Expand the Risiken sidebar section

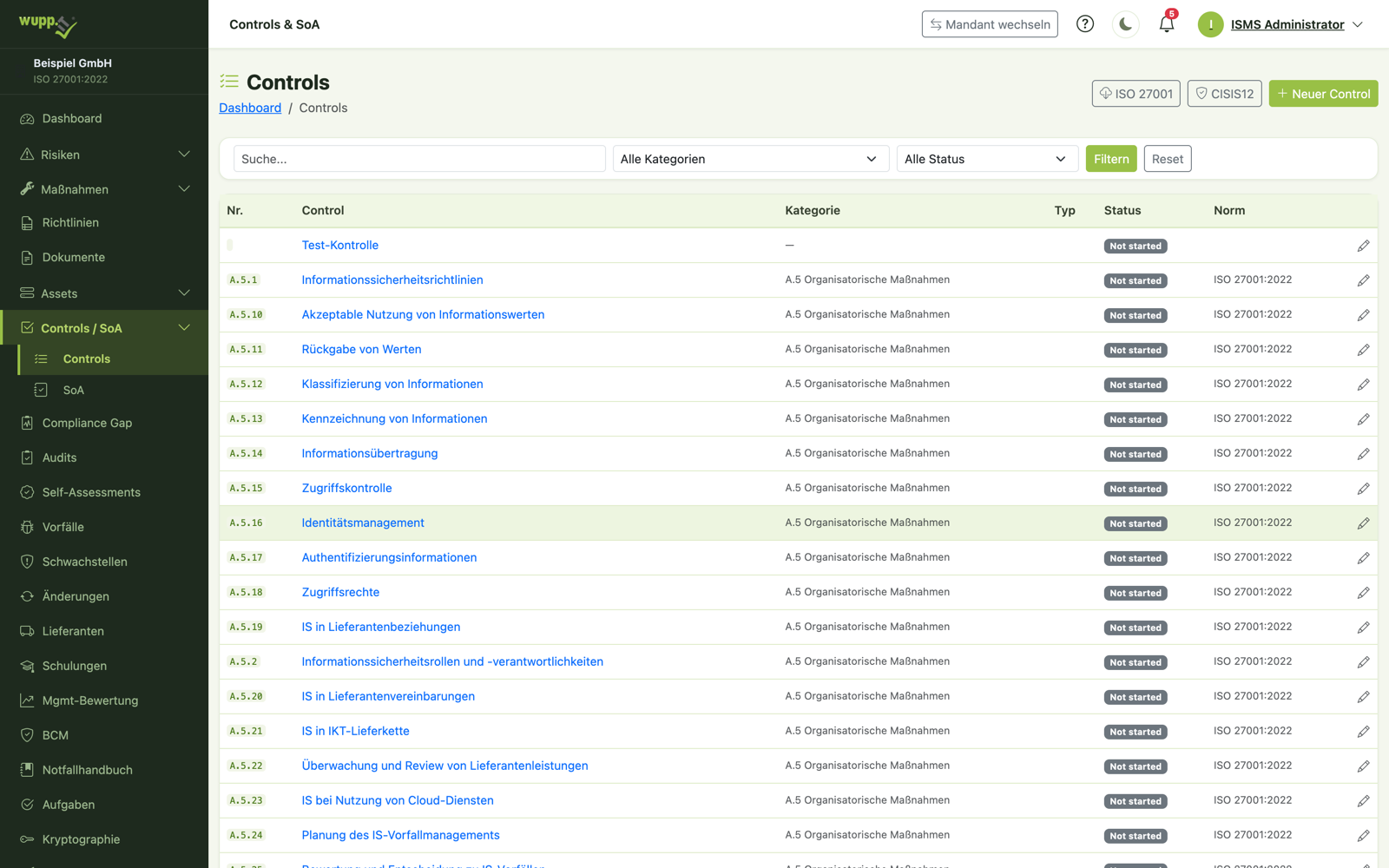click(104, 155)
